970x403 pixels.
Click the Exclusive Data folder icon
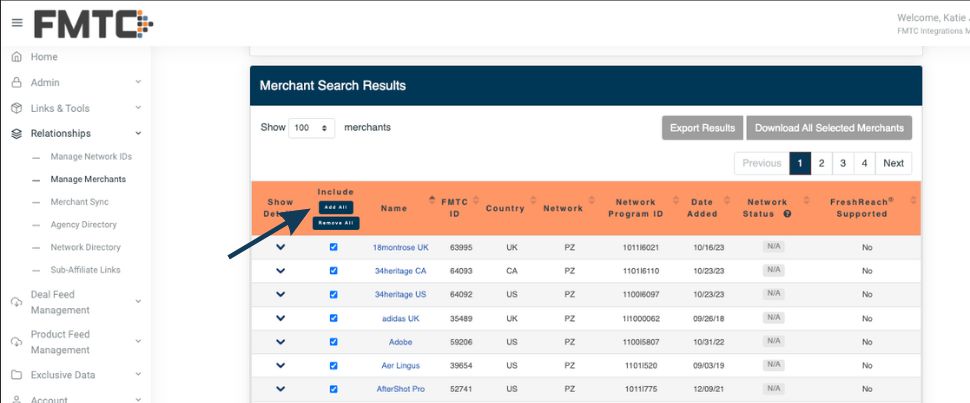coord(16,375)
